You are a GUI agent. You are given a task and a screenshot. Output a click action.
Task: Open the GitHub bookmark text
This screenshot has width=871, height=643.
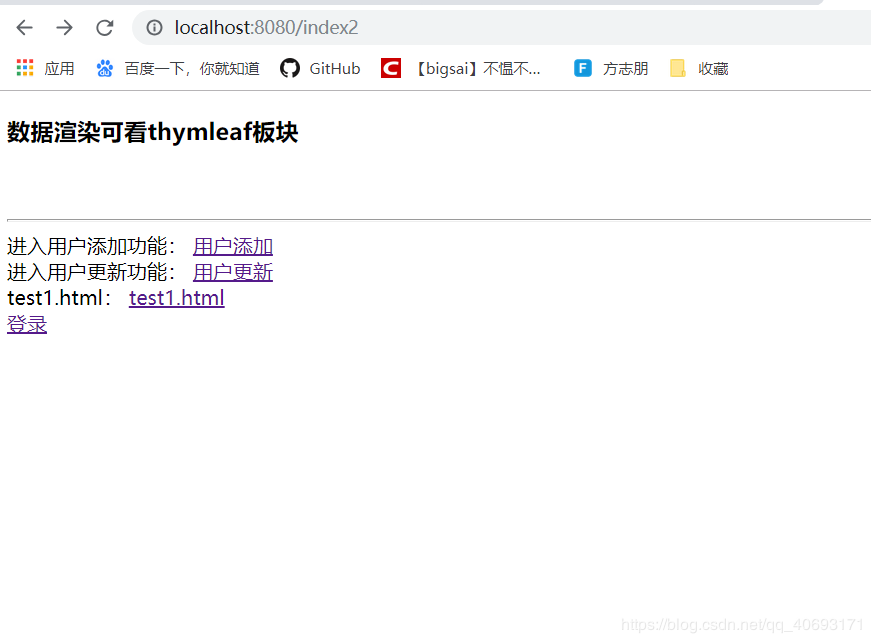pyautogui.click(x=335, y=68)
